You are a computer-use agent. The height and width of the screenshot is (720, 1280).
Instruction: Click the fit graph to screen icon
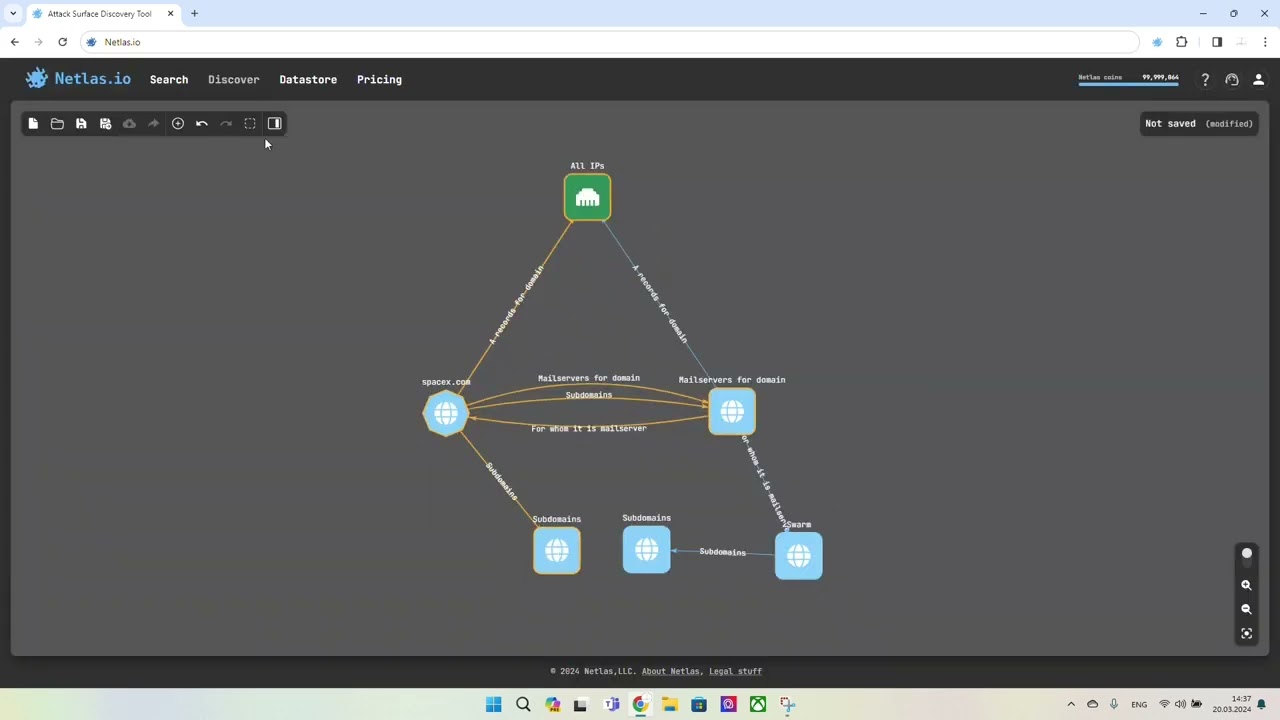pyautogui.click(x=1246, y=633)
